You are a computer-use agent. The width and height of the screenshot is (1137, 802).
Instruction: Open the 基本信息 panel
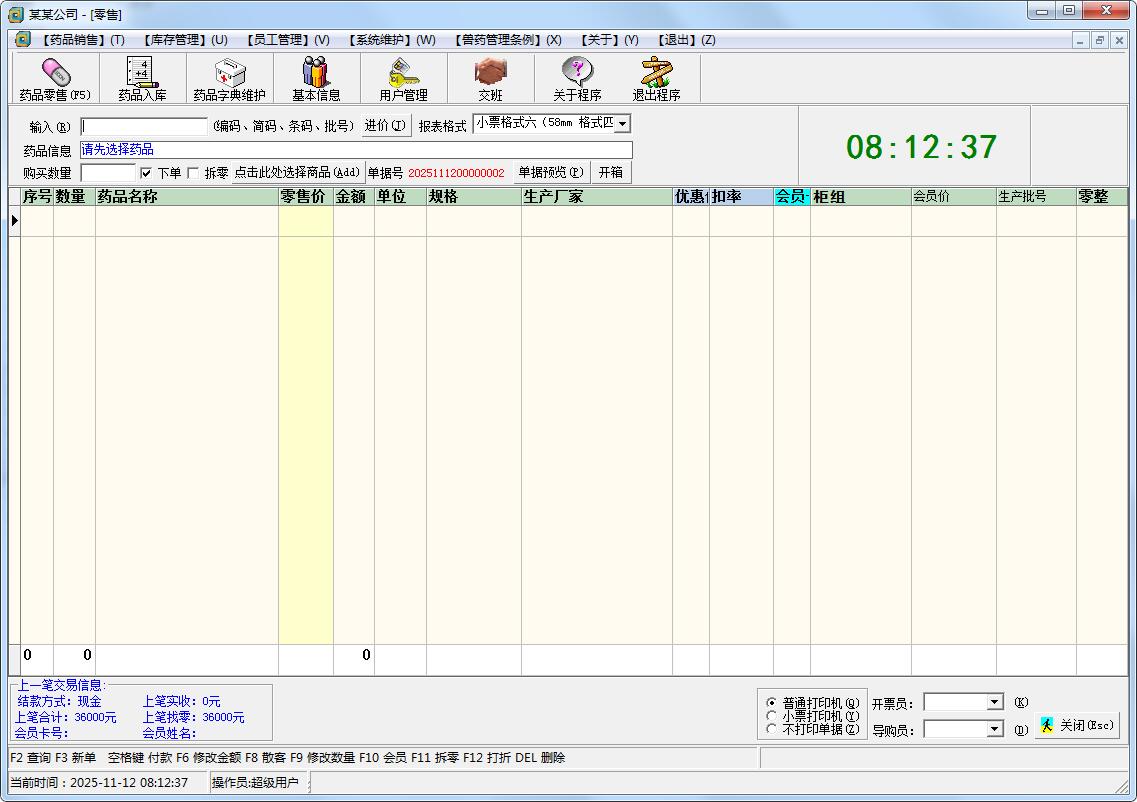(x=315, y=78)
